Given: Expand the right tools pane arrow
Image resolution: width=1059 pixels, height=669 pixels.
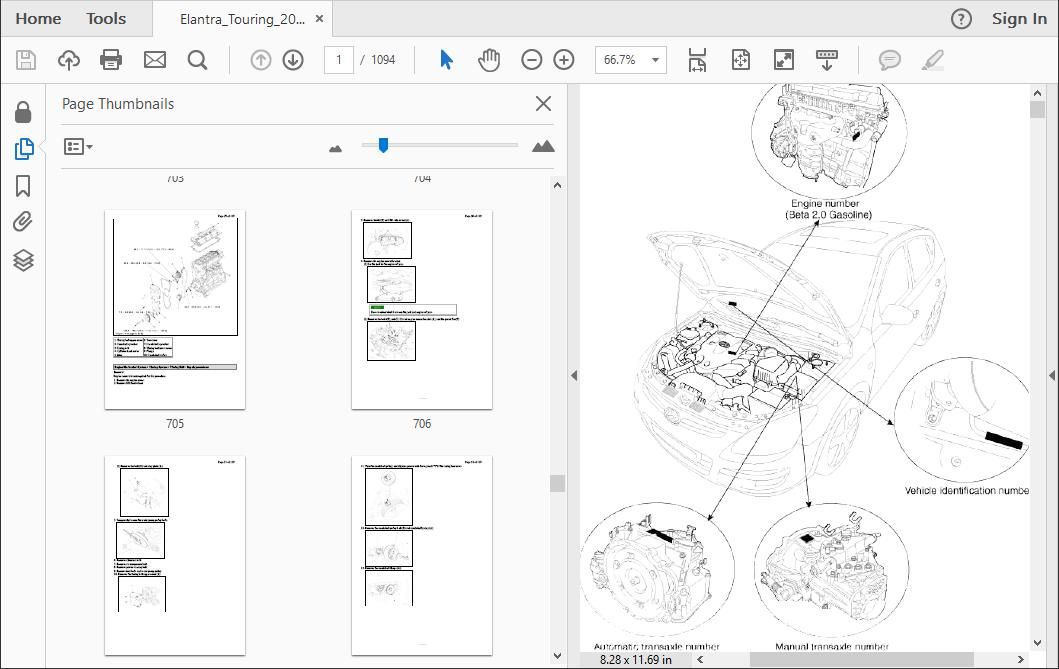Looking at the screenshot, I should point(1052,375).
